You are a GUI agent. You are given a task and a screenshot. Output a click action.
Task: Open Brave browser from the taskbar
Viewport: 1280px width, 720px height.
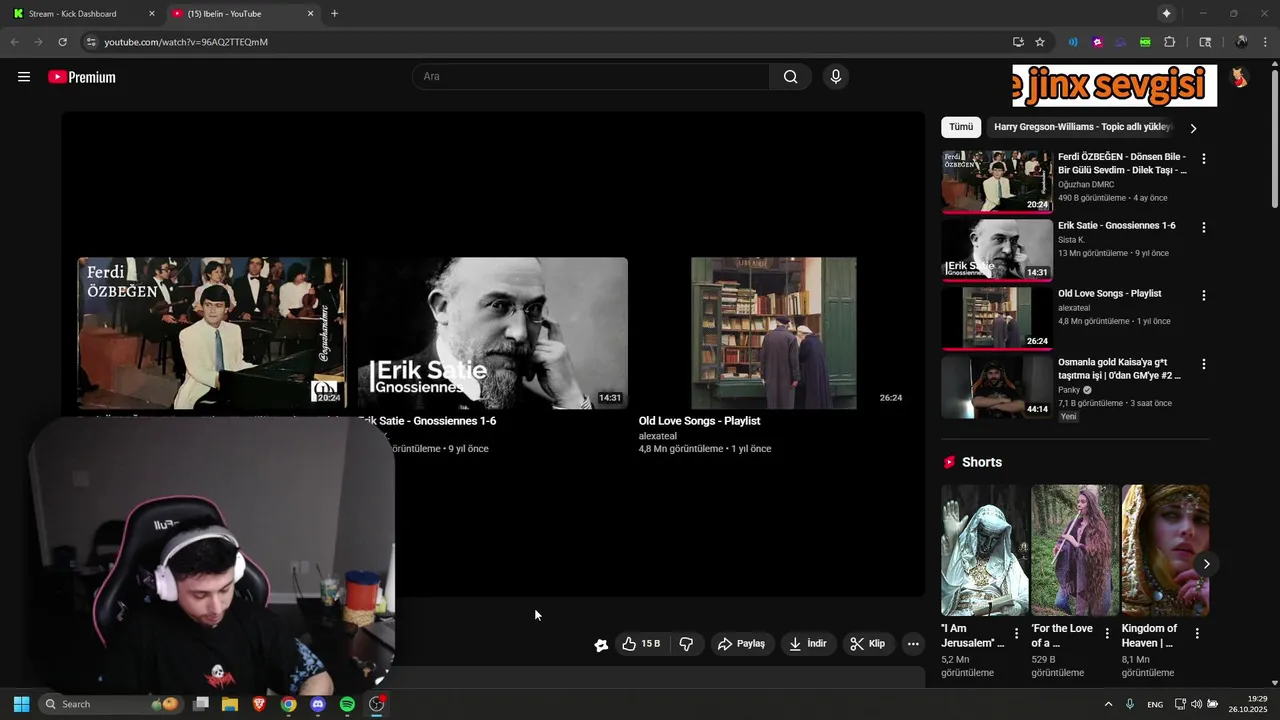pyautogui.click(x=259, y=704)
